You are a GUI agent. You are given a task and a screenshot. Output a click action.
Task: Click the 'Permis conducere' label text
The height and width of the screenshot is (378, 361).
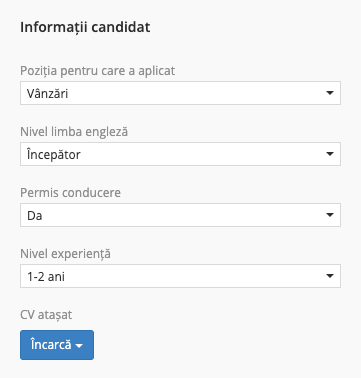(x=70, y=193)
